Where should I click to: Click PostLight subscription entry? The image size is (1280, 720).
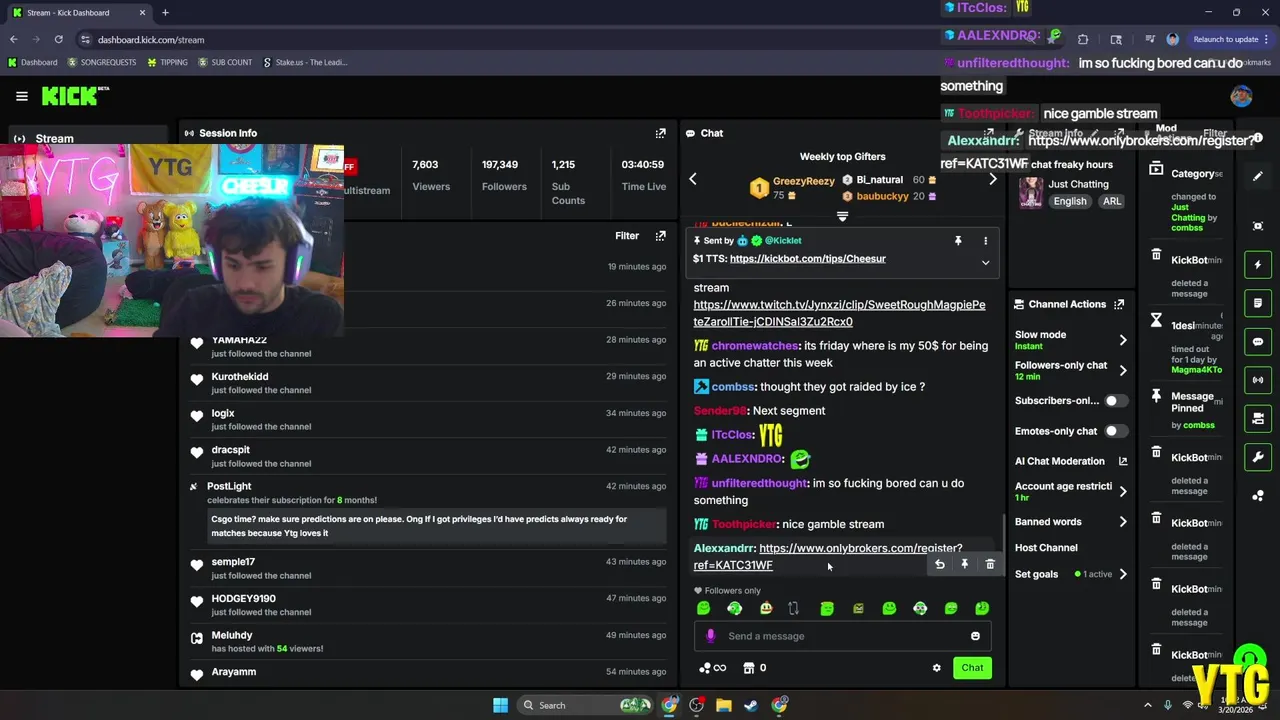coord(428,510)
